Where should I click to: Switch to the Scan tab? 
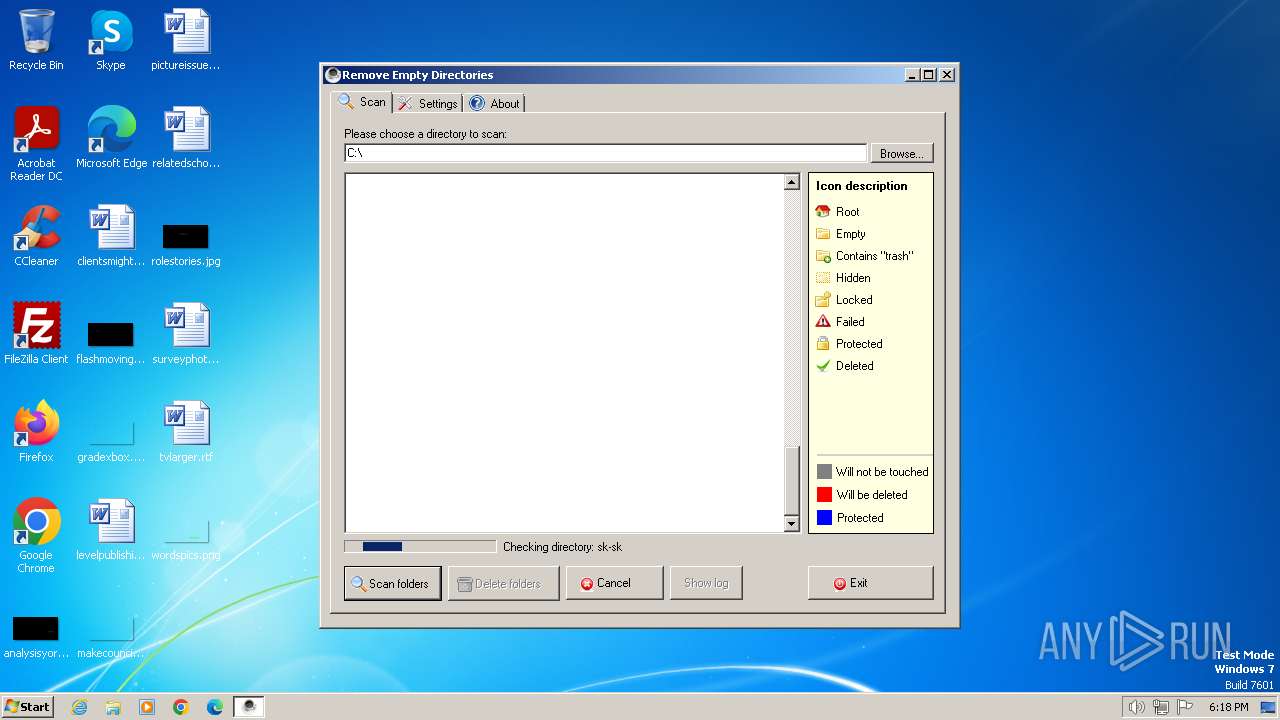point(362,102)
